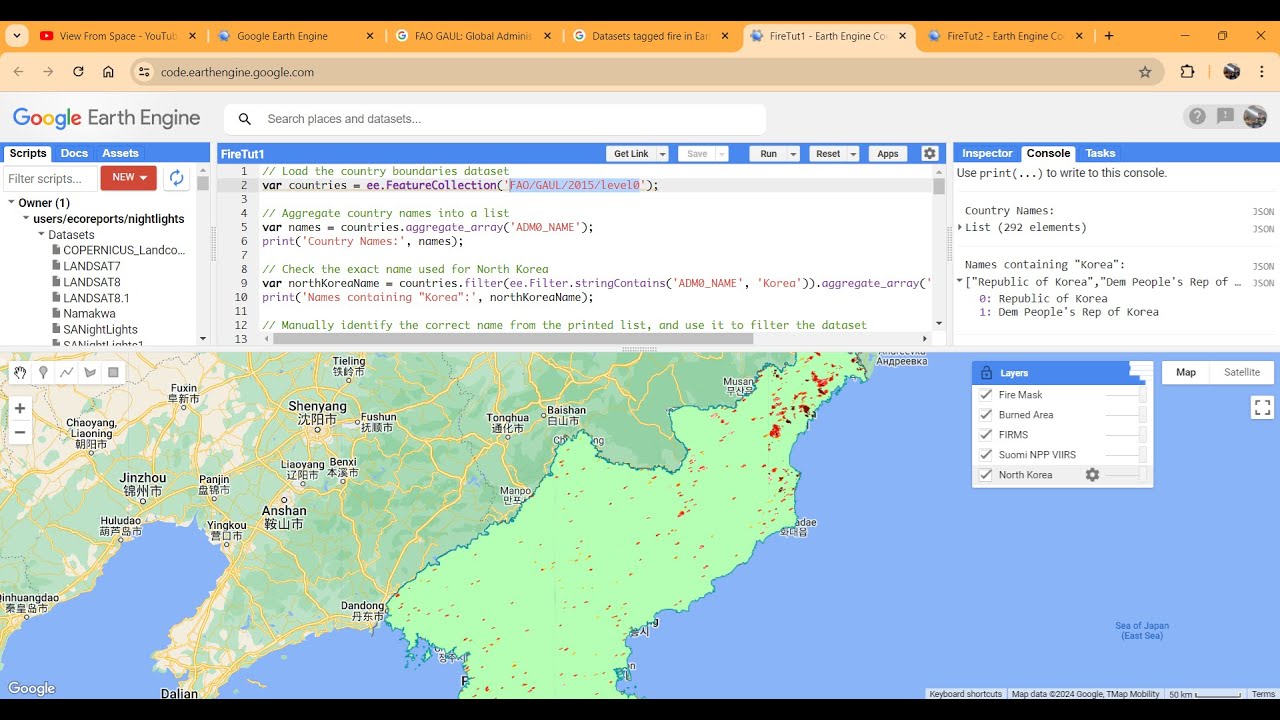Open the NEW script dropdown
1280x720 pixels.
(x=129, y=178)
